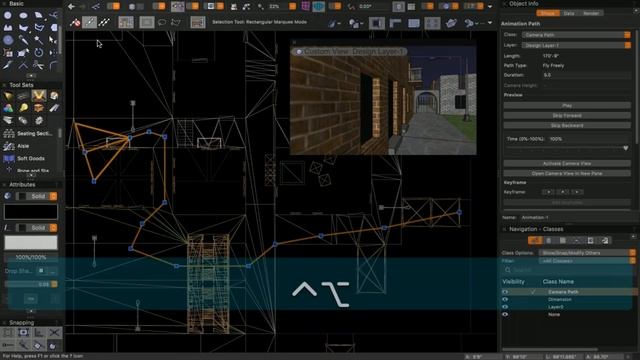
Task: Click Activate Camera View button
Action: [567, 163]
